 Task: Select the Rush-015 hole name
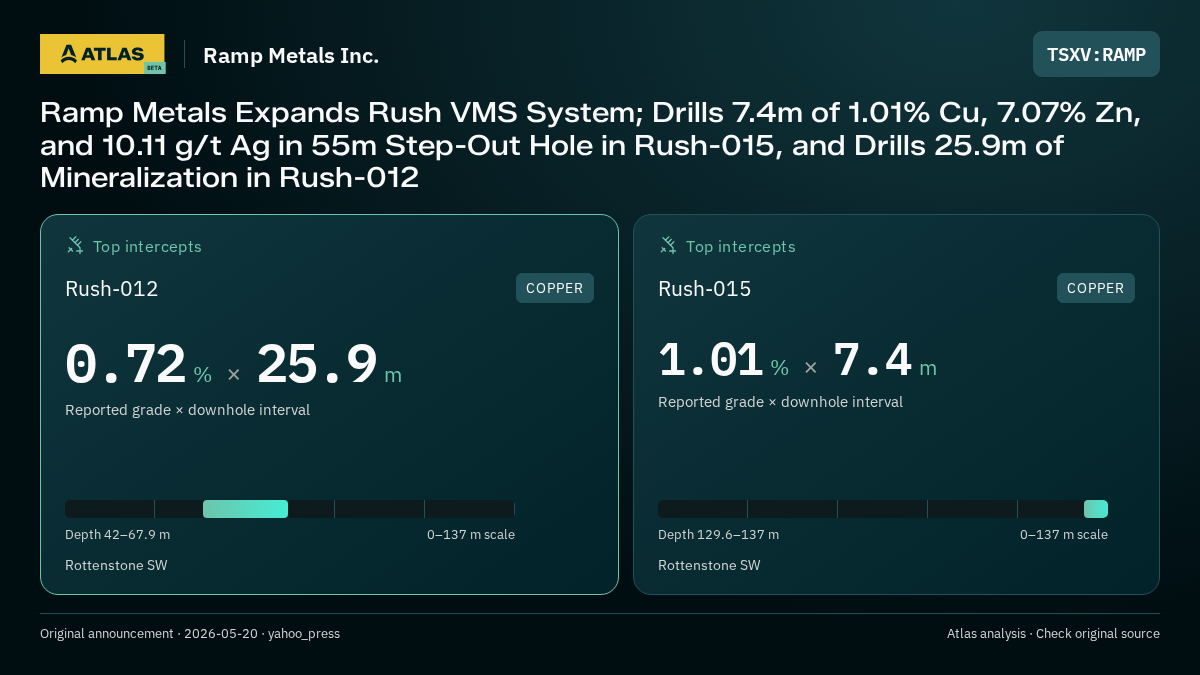(705, 289)
